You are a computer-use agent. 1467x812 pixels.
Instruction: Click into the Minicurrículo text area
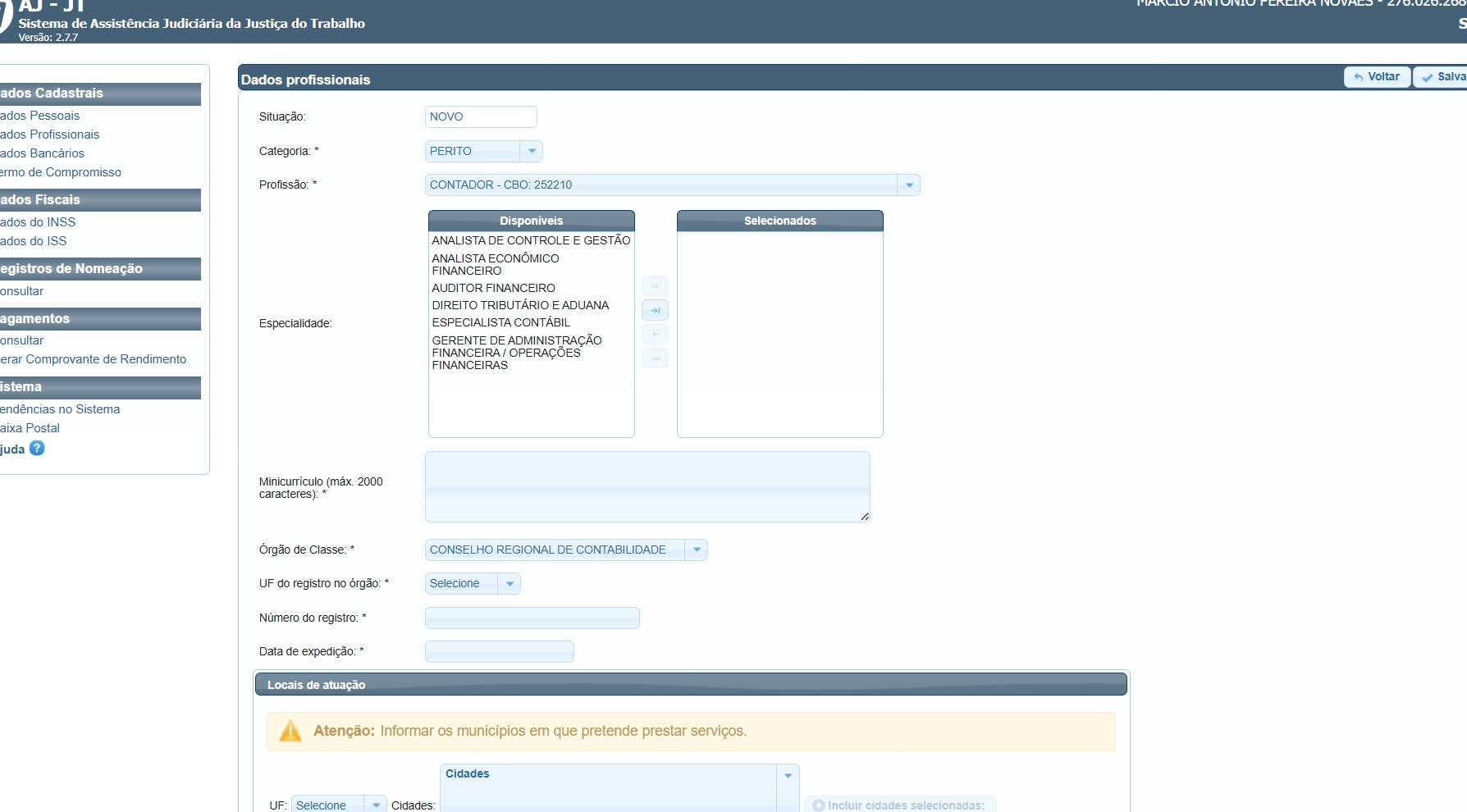pos(647,486)
